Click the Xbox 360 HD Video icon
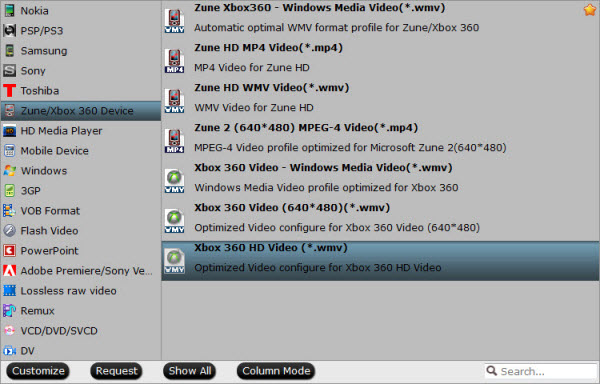 [174, 261]
